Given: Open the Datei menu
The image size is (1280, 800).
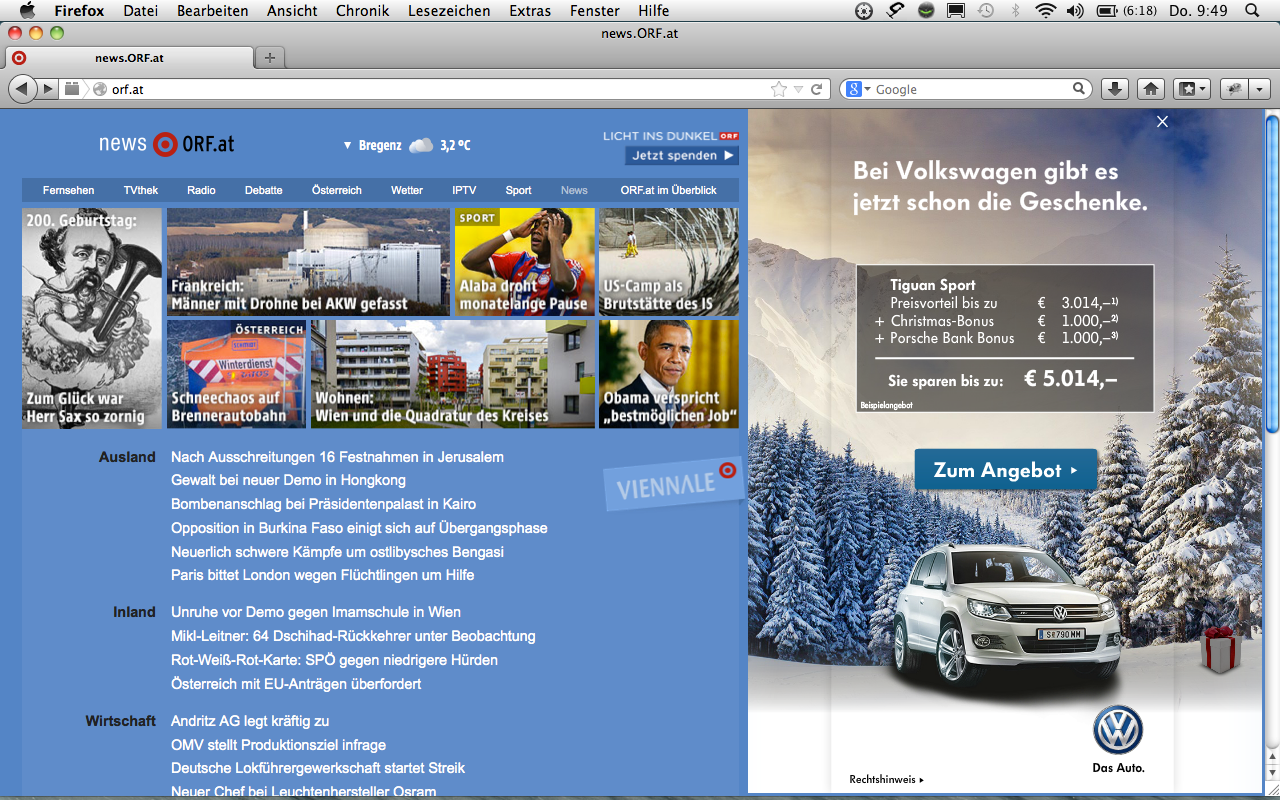Looking at the screenshot, I should tap(141, 10).
